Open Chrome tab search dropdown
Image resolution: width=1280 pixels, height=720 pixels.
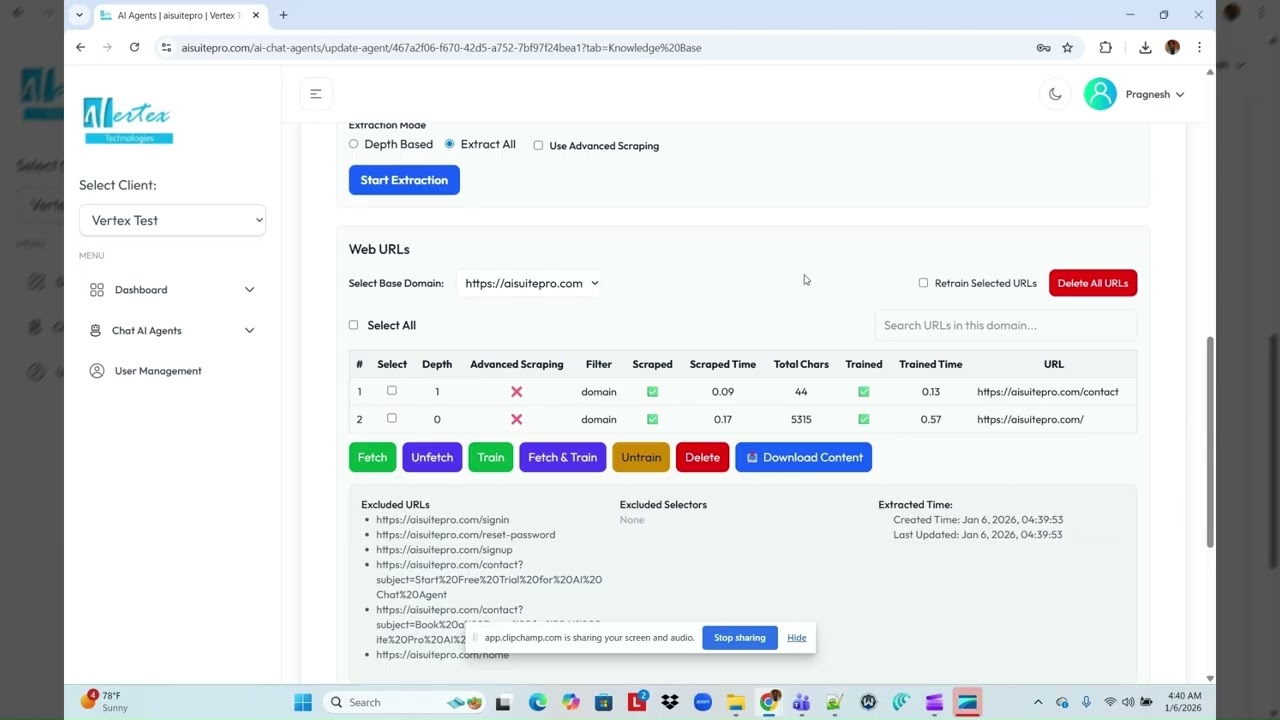(80, 15)
